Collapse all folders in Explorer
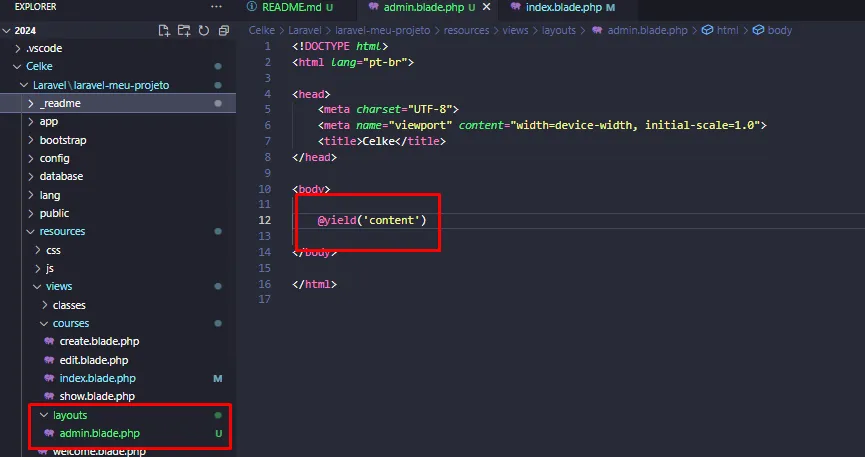865x457 pixels. coord(221,31)
